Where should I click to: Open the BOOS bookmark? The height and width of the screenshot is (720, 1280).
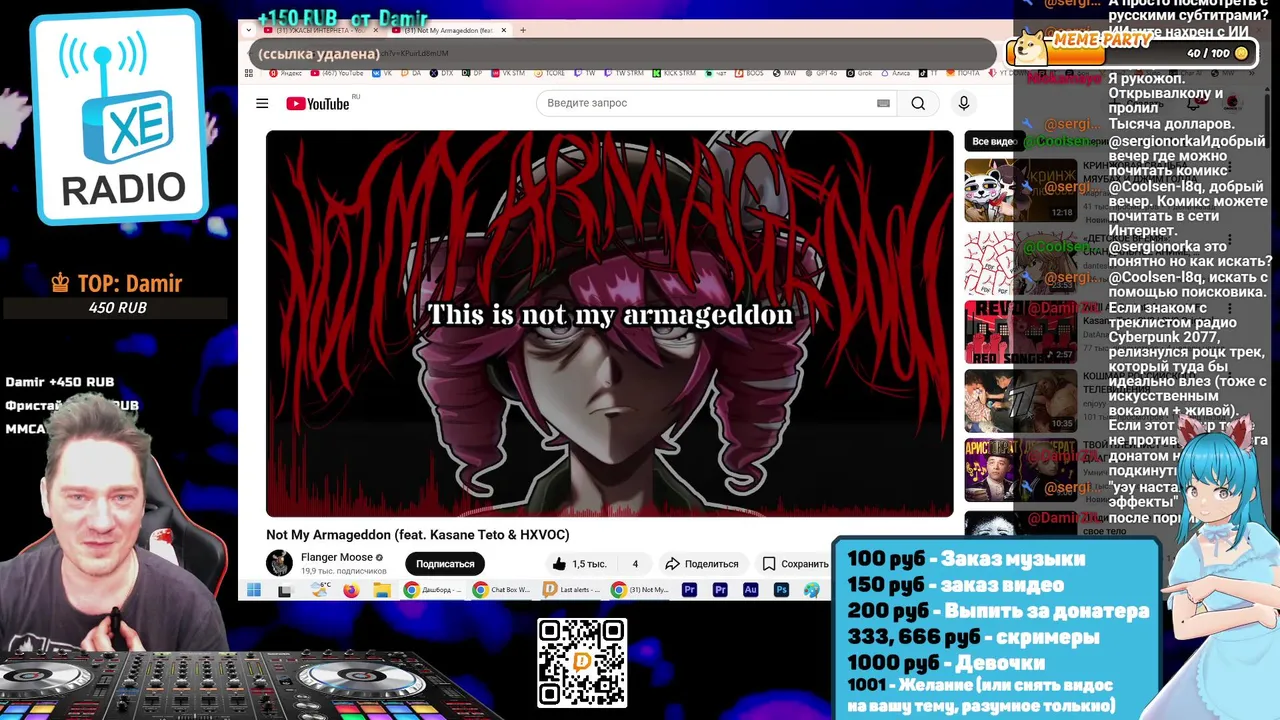click(x=749, y=73)
